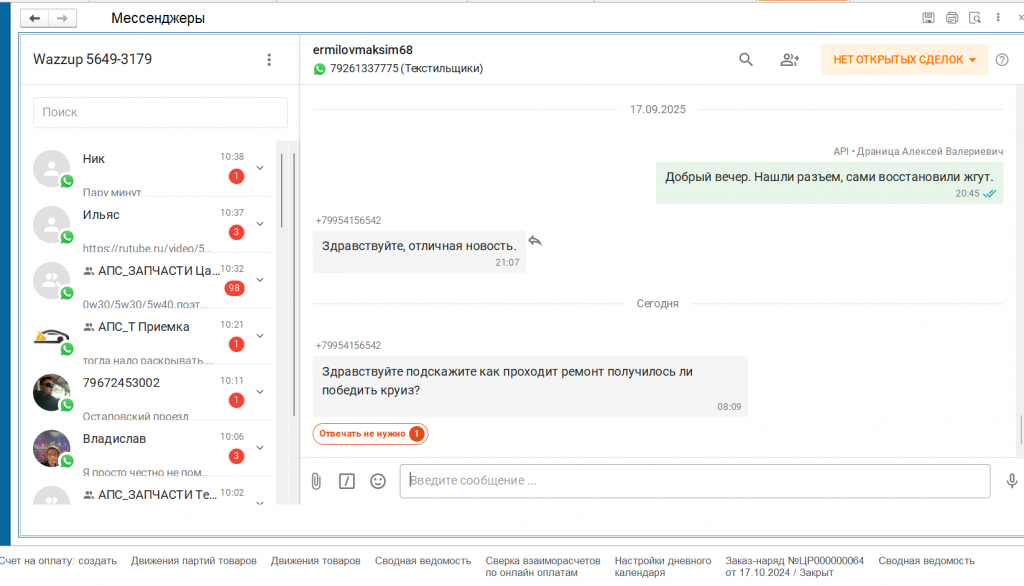Image resolution: width=1024 pixels, height=586 pixels.
Task: Click the microphone voice message icon
Action: click(x=1011, y=481)
